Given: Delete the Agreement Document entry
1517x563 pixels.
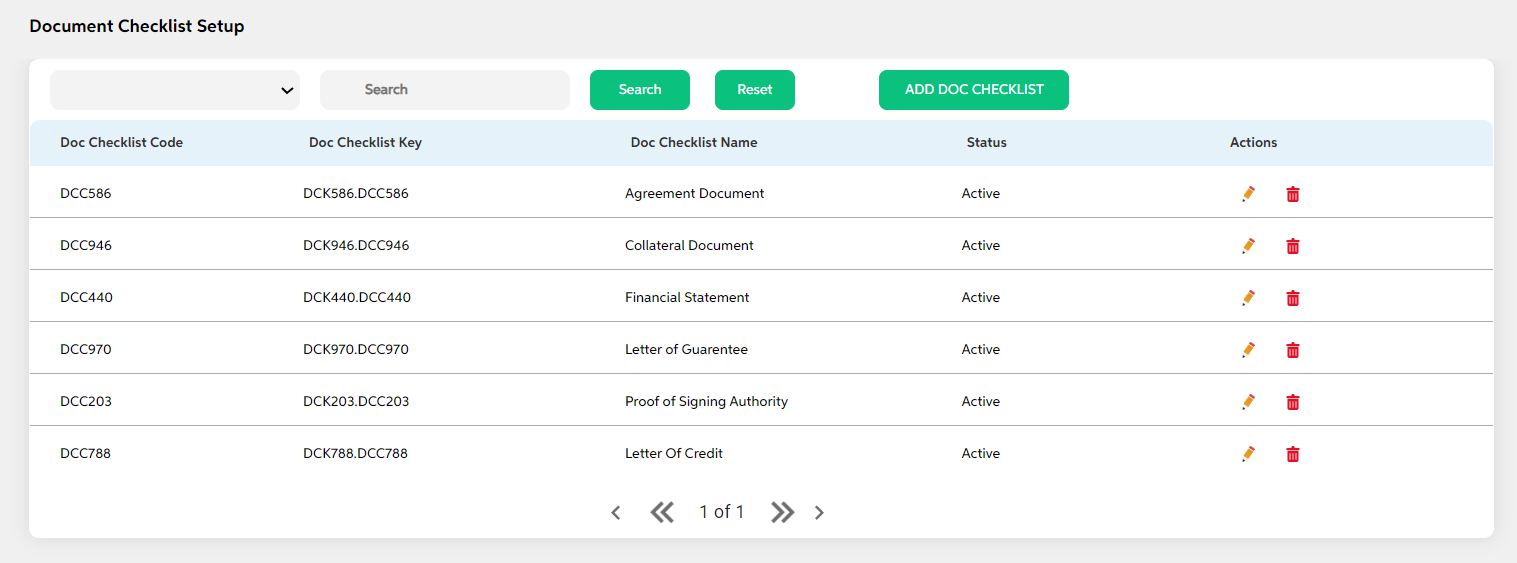Looking at the screenshot, I should tap(1293, 194).
